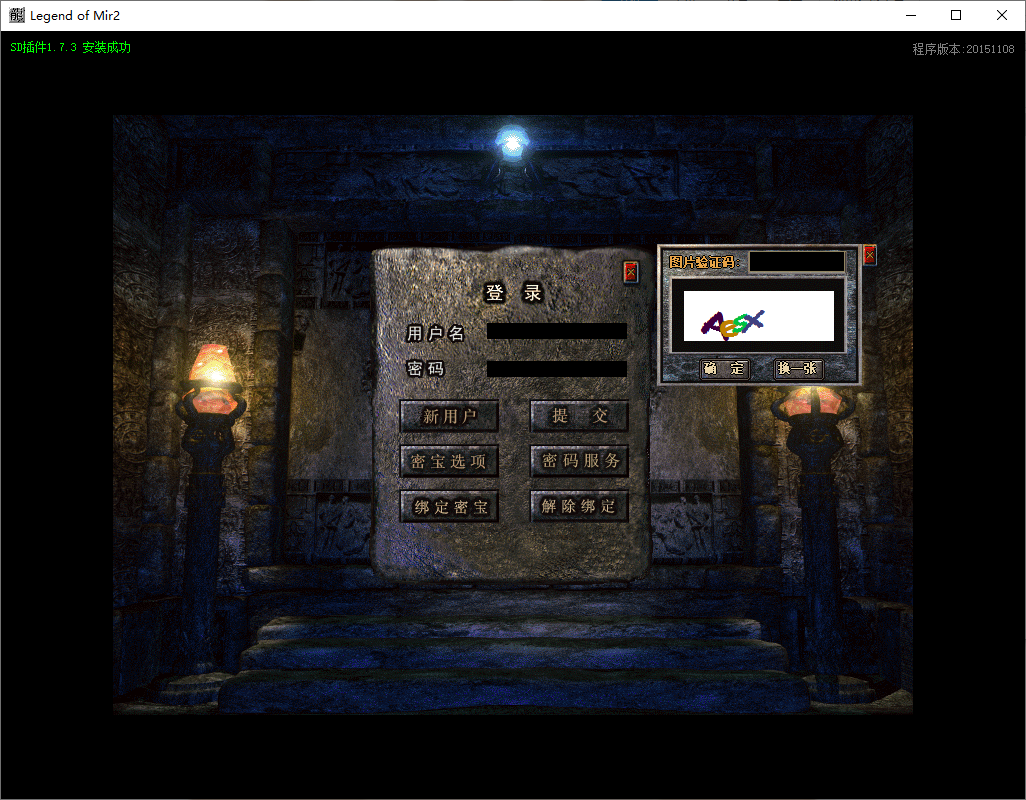This screenshot has height=800, width=1026.
Task: Close the Legend of Mir2 window
Action: pos(1001,16)
